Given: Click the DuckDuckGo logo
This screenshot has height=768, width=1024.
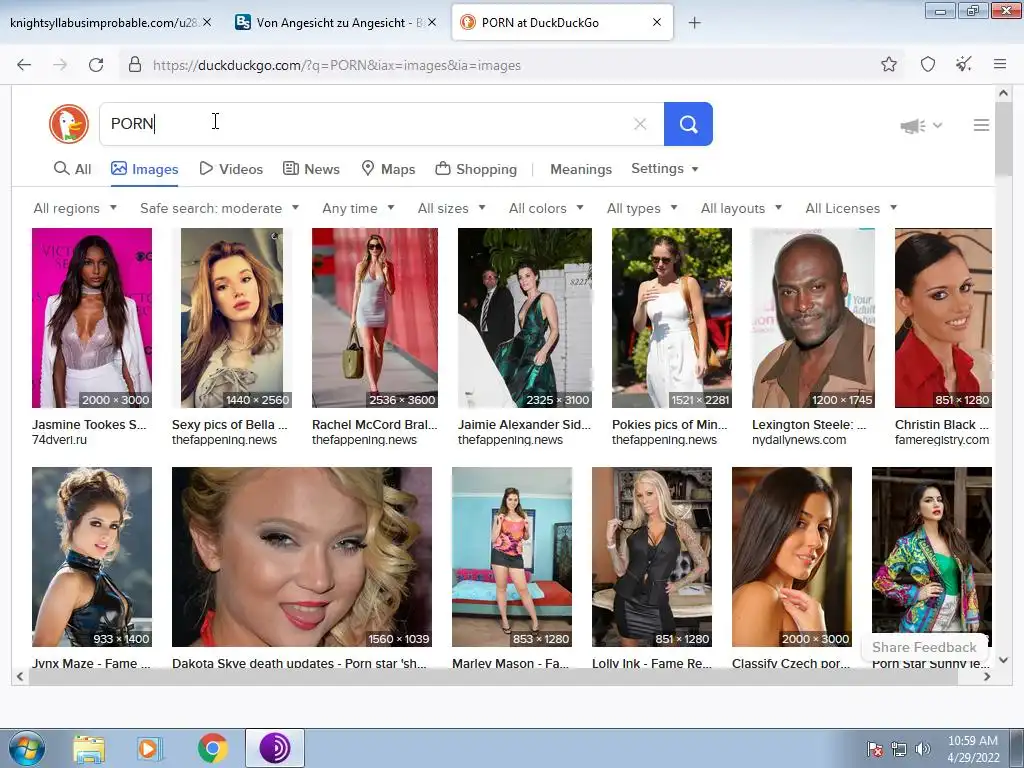Looking at the screenshot, I should 69,123.
